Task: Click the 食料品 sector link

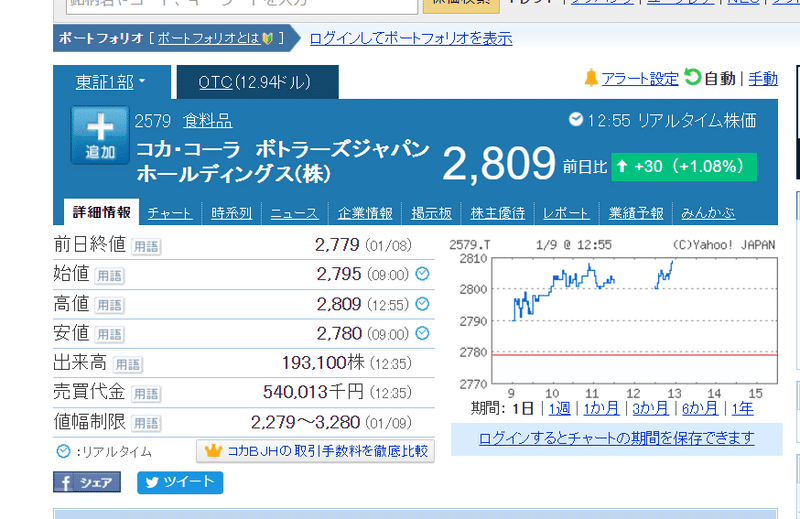Action: (x=208, y=121)
